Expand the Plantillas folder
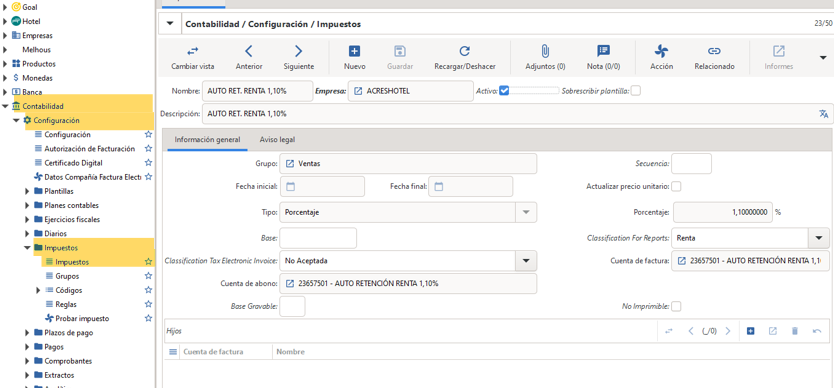This screenshot has width=834, height=388. click(x=28, y=191)
